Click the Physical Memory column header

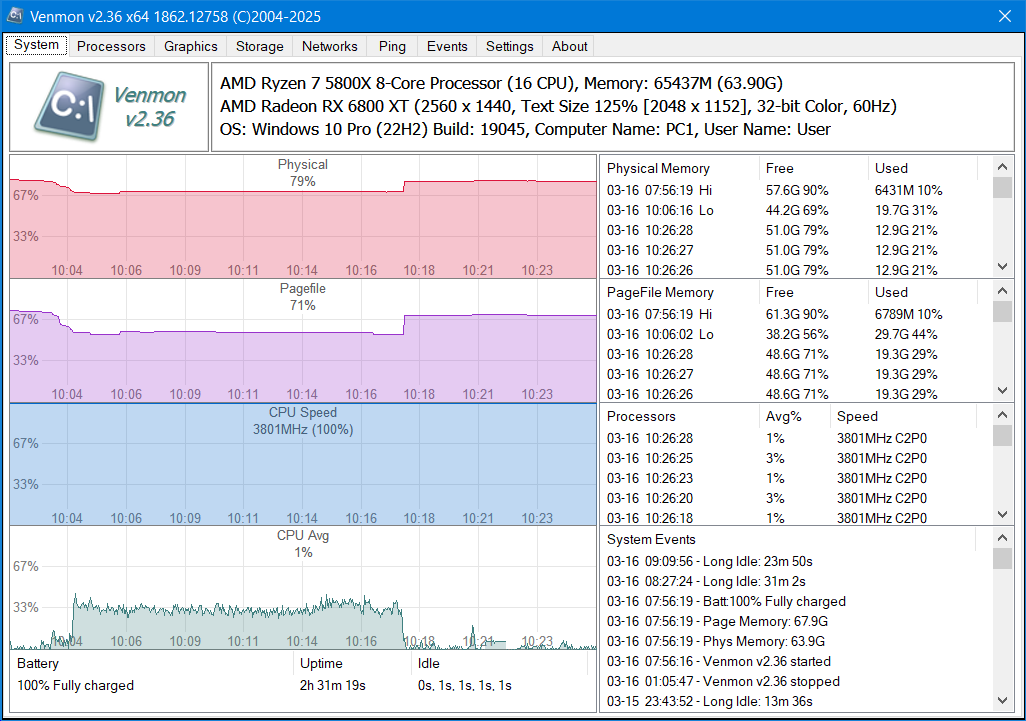click(680, 168)
